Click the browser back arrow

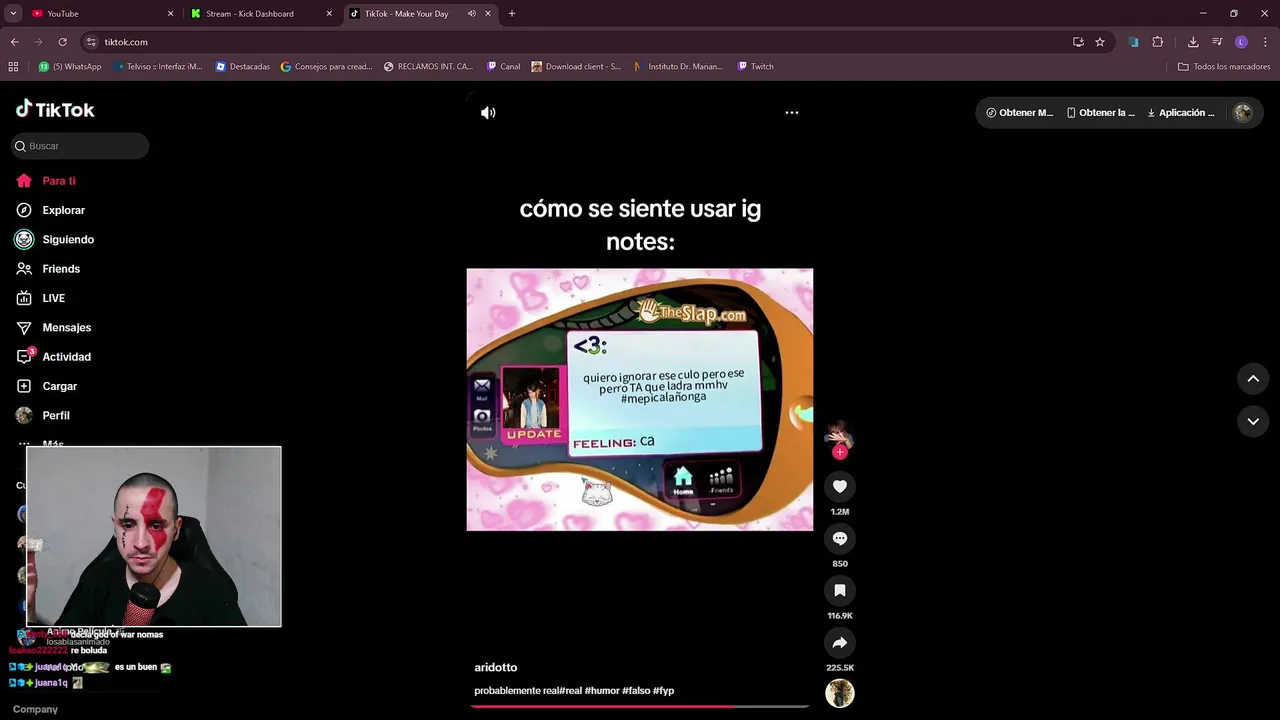coord(14,42)
